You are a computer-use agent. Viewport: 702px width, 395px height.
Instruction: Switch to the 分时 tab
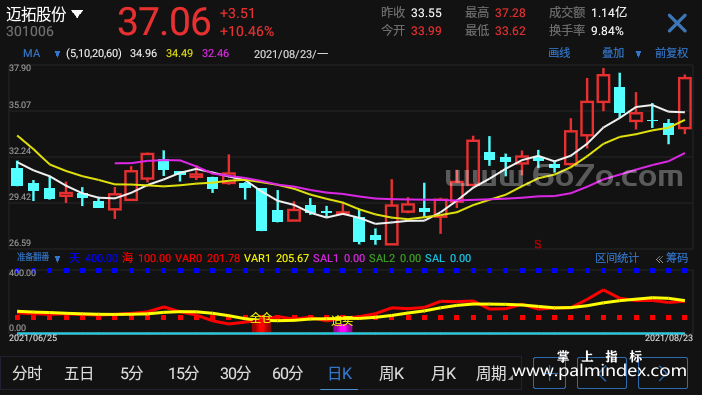pyautogui.click(x=27, y=373)
